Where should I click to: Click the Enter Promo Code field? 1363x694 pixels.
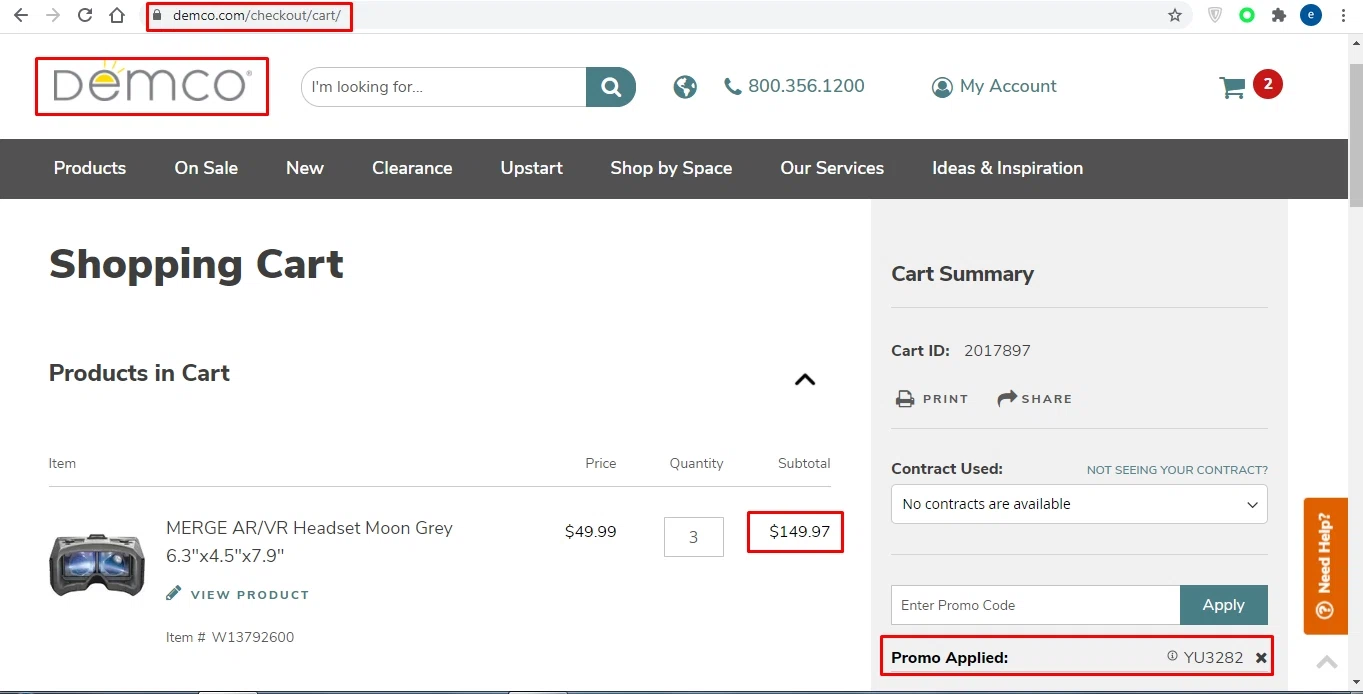1035,605
